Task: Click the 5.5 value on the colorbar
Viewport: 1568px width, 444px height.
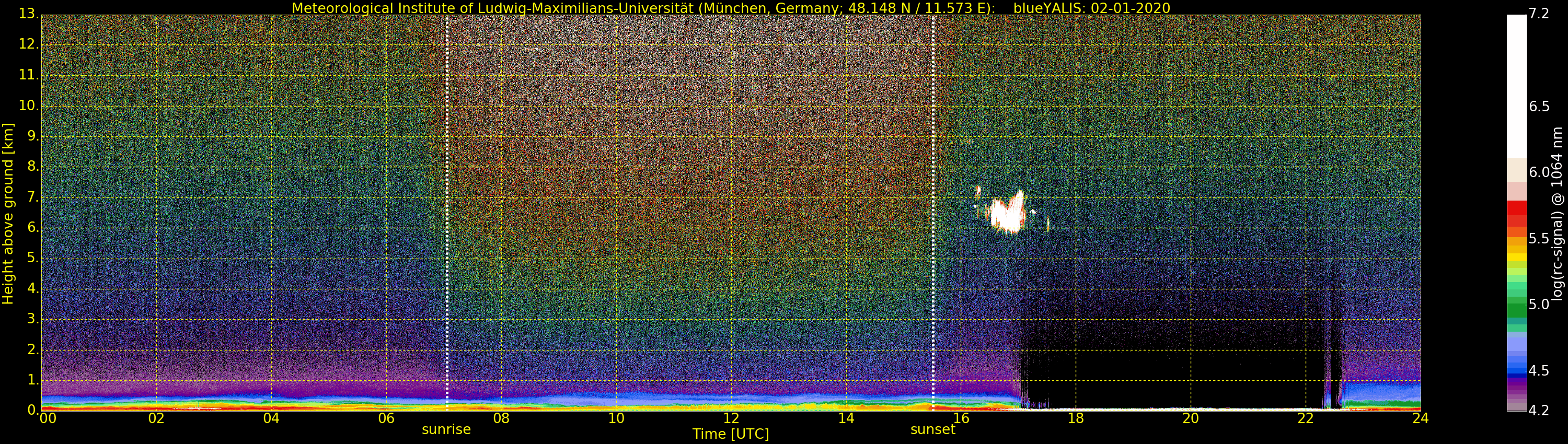Action: 1539,238
